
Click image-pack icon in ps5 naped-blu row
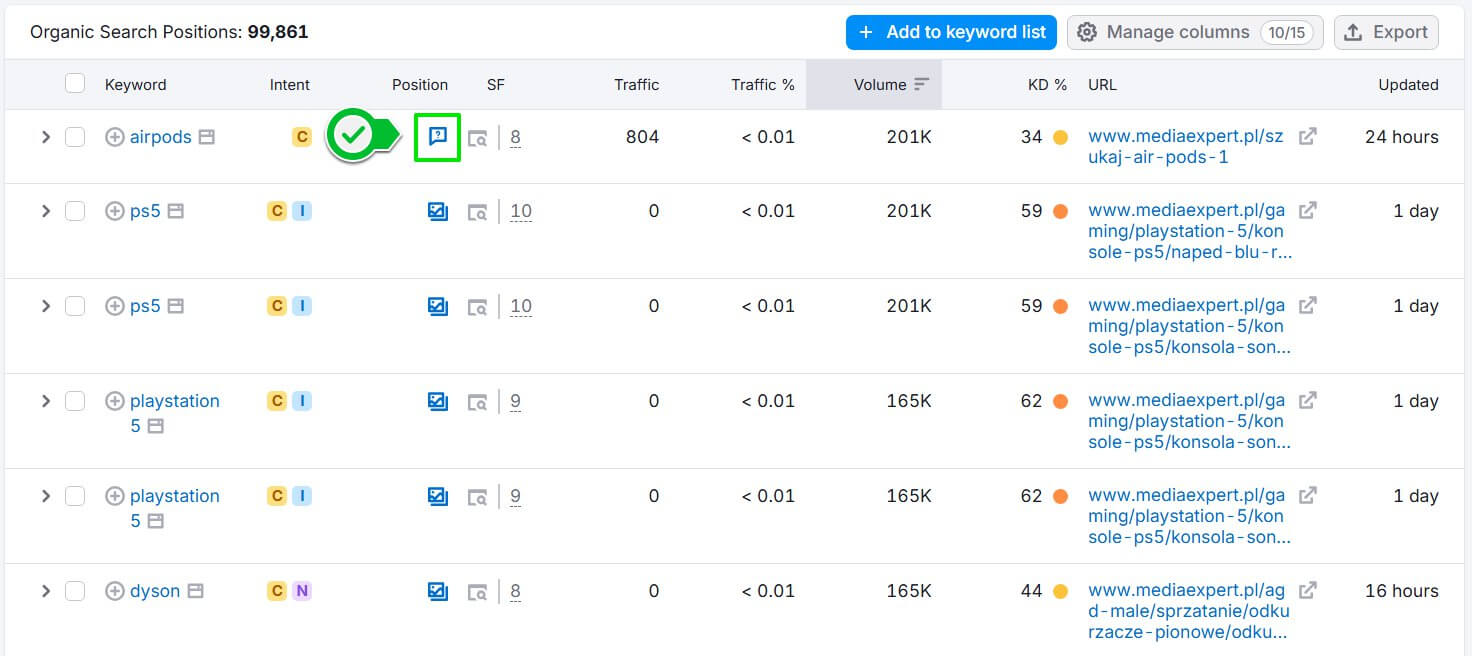pyautogui.click(x=438, y=211)
